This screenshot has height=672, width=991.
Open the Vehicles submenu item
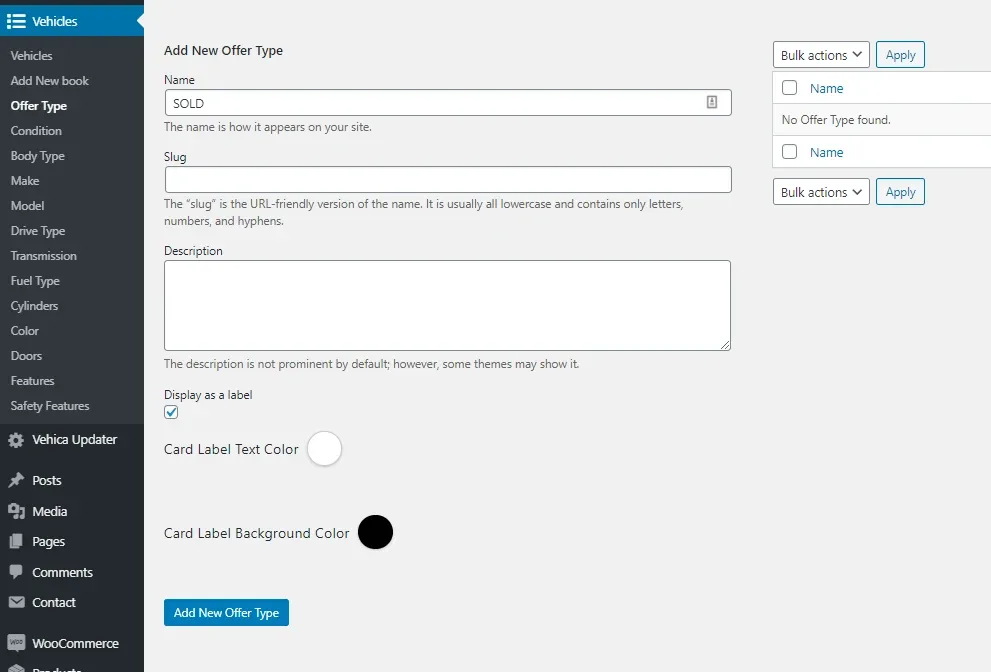click(32, 56)
